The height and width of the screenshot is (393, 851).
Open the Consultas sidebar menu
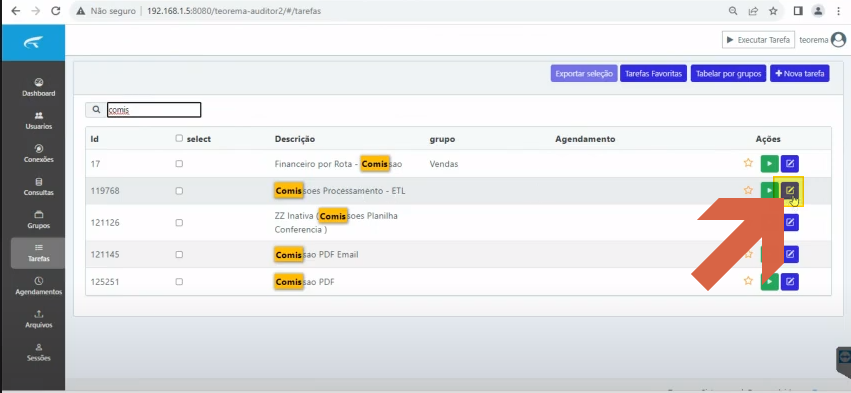(39, 187)
